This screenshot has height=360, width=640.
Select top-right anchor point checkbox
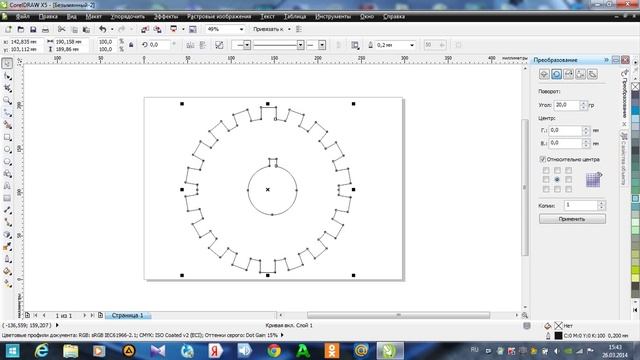[x=569, y=170]
